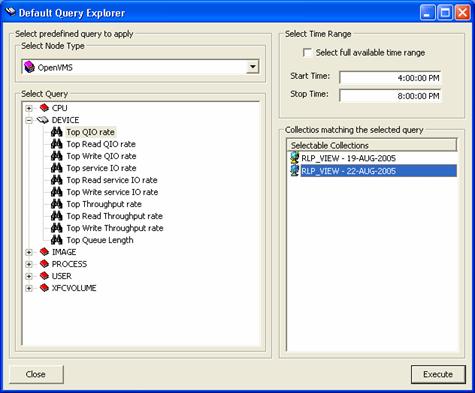The height and width of the screenshot is (393, 475).
Task: Click the Execute button
Action: (x=438, y=374)
